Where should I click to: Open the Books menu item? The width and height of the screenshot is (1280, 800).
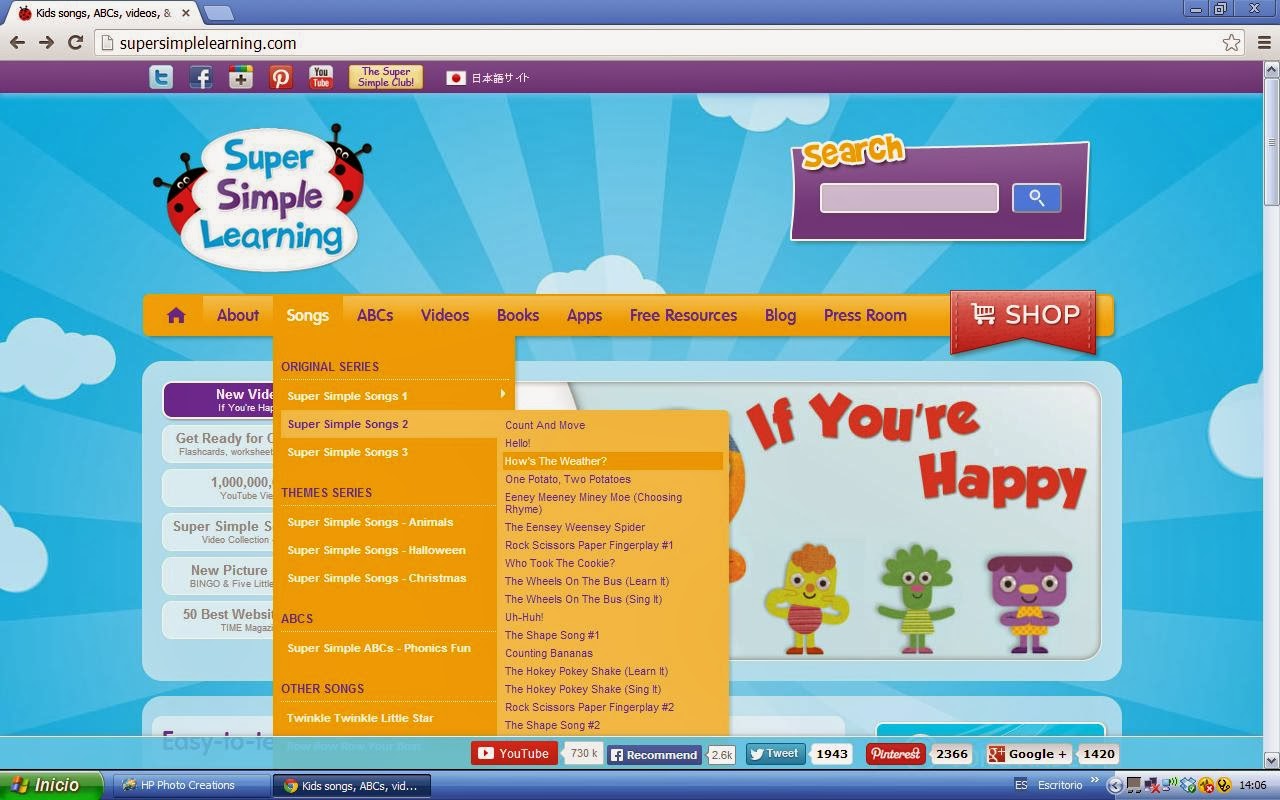(x=518, y=315)
